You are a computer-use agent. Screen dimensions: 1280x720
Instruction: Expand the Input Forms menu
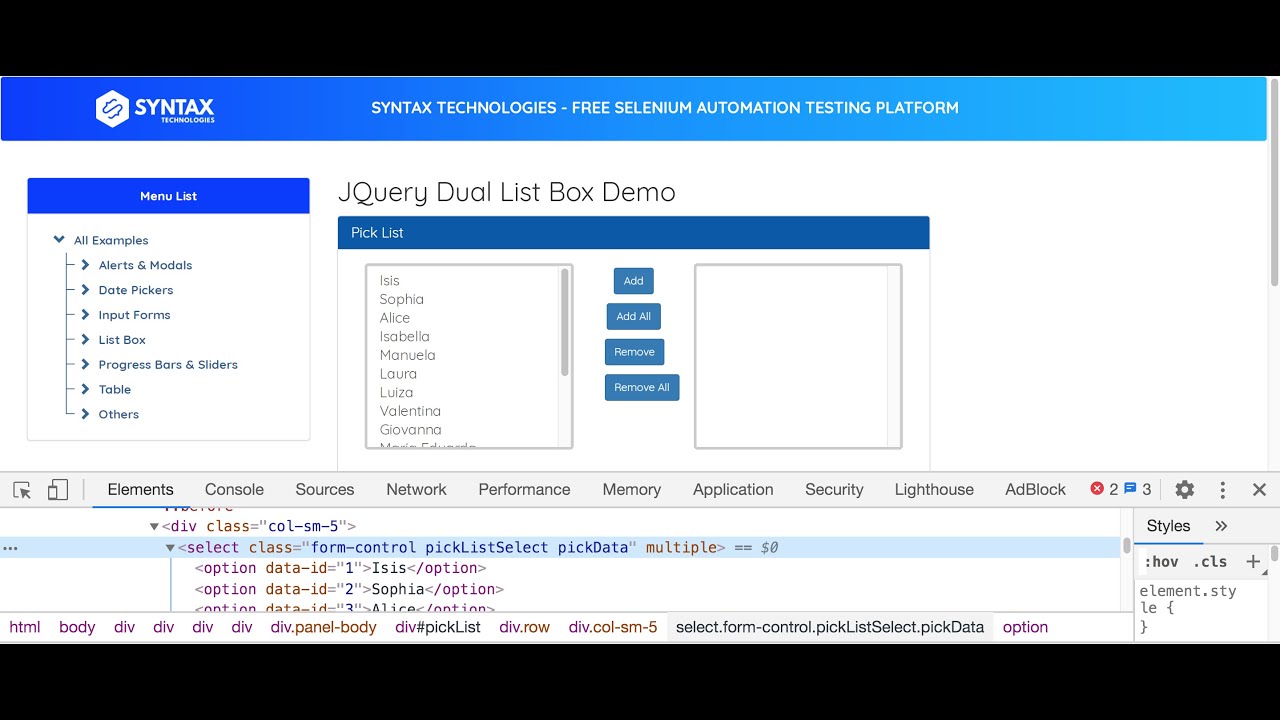pos(85,315)
